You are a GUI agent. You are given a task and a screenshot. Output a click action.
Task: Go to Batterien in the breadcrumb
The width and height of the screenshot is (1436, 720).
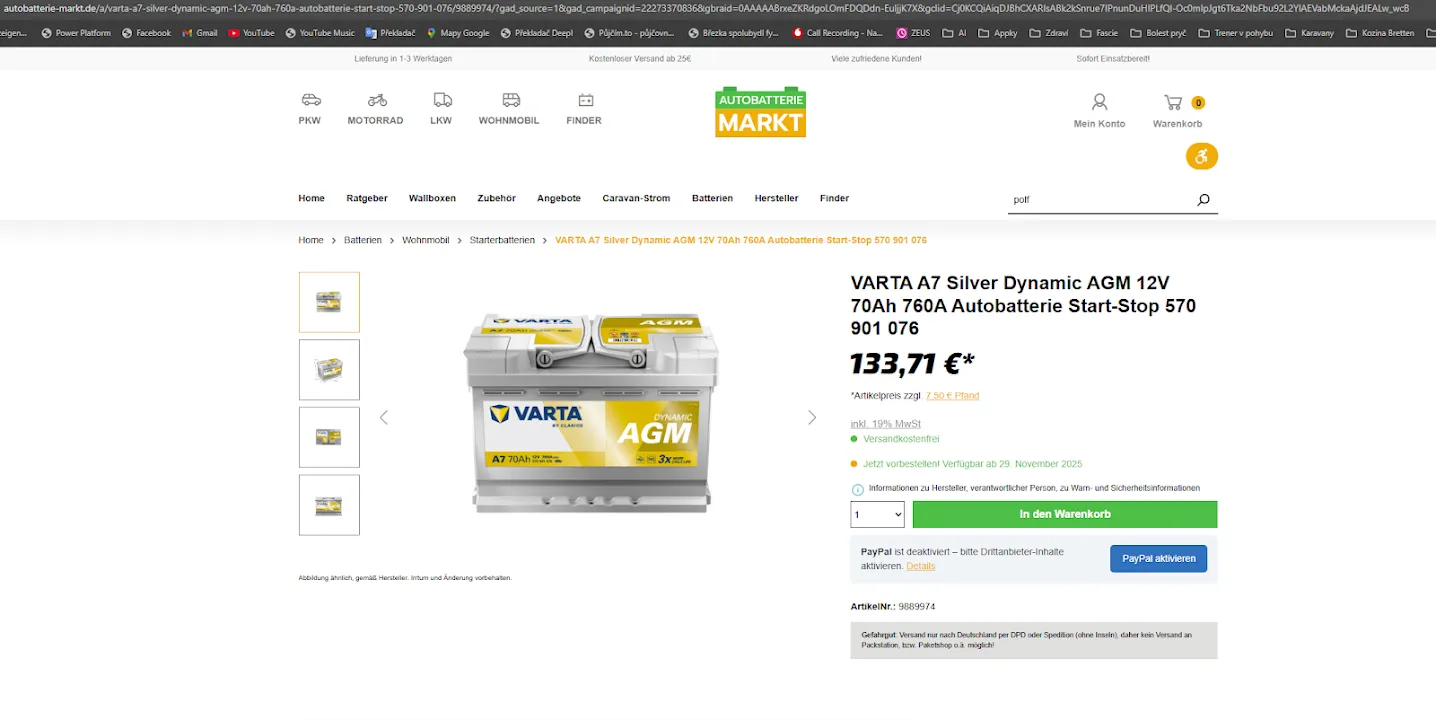[363, 240]
